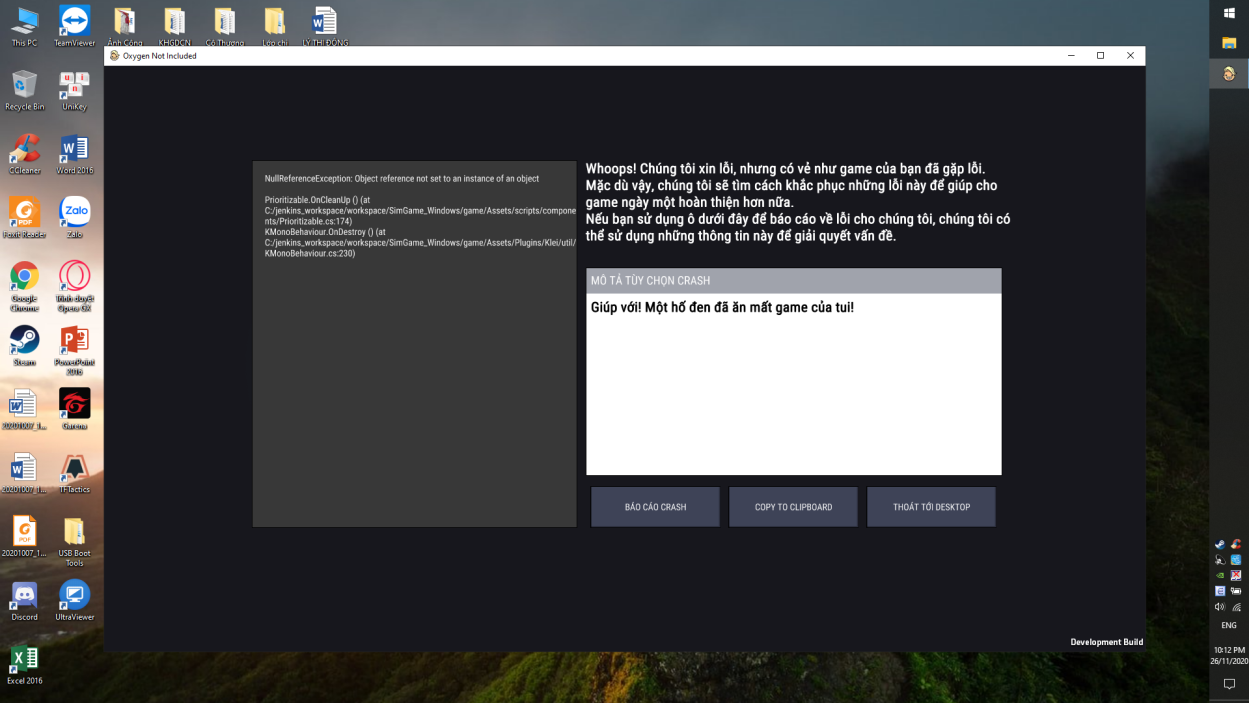Copy crash log with COPY TO CLIPBOARD

pyautogui.click(x=793, y=507)
